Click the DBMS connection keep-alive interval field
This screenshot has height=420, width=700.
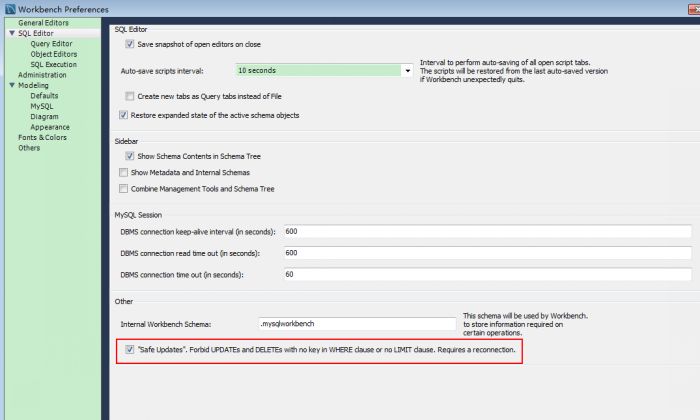click(487, 231)
